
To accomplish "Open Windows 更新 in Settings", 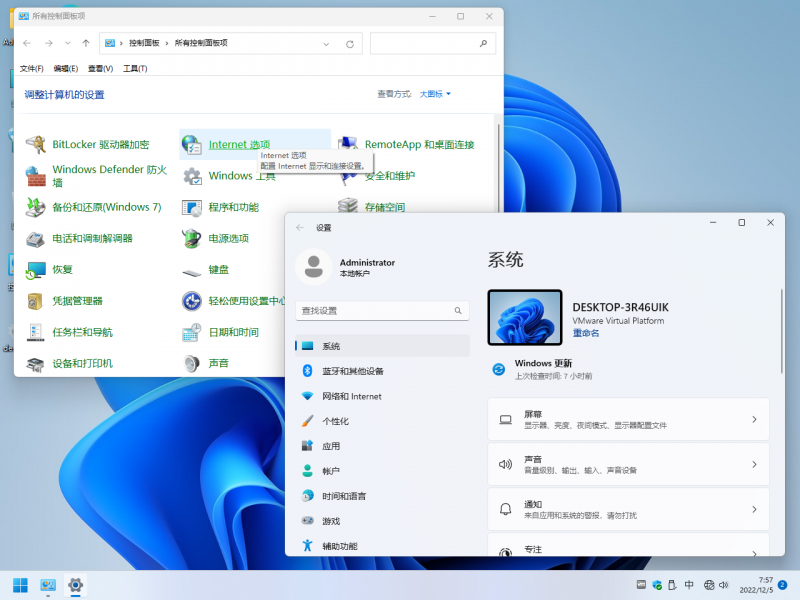I will pyautogui.click(x=543, y=369).
